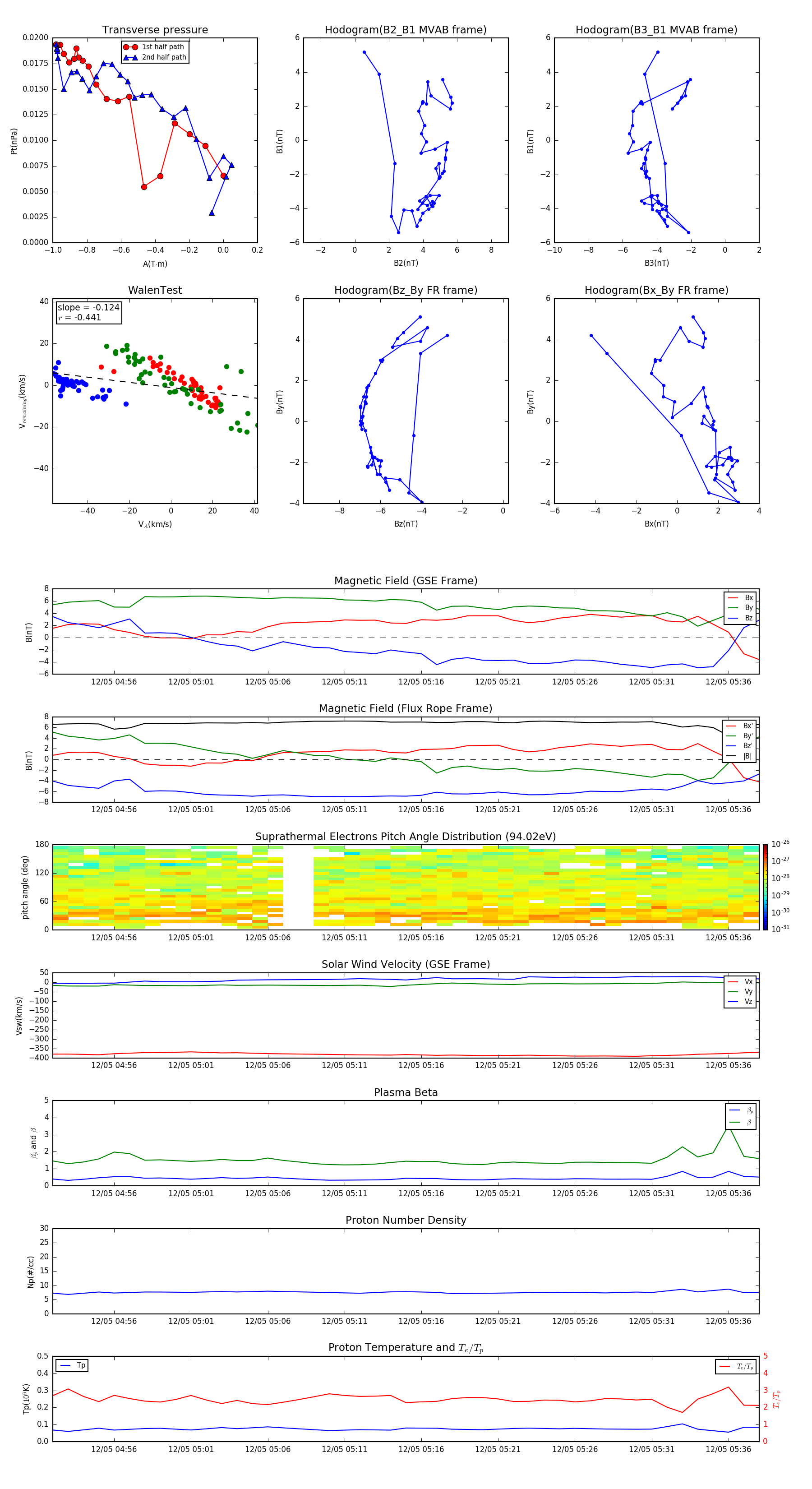The height and width of the screenshot is (1489, 812).
Task: Click the "Magnetic Field (Flux Rope Frame)" title
Action: point(406,709)
